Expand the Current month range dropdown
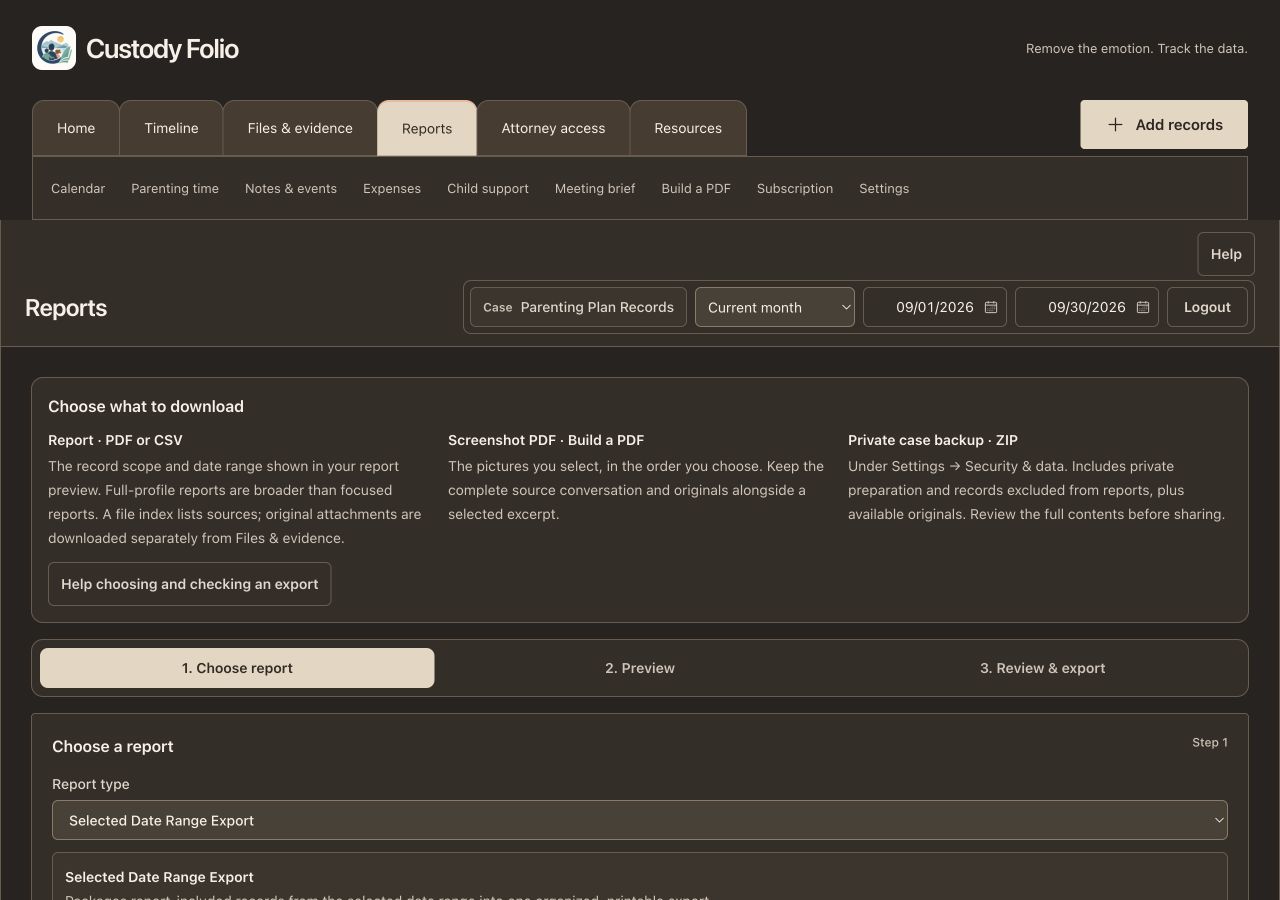The image size is (1280, 900). 775,307
